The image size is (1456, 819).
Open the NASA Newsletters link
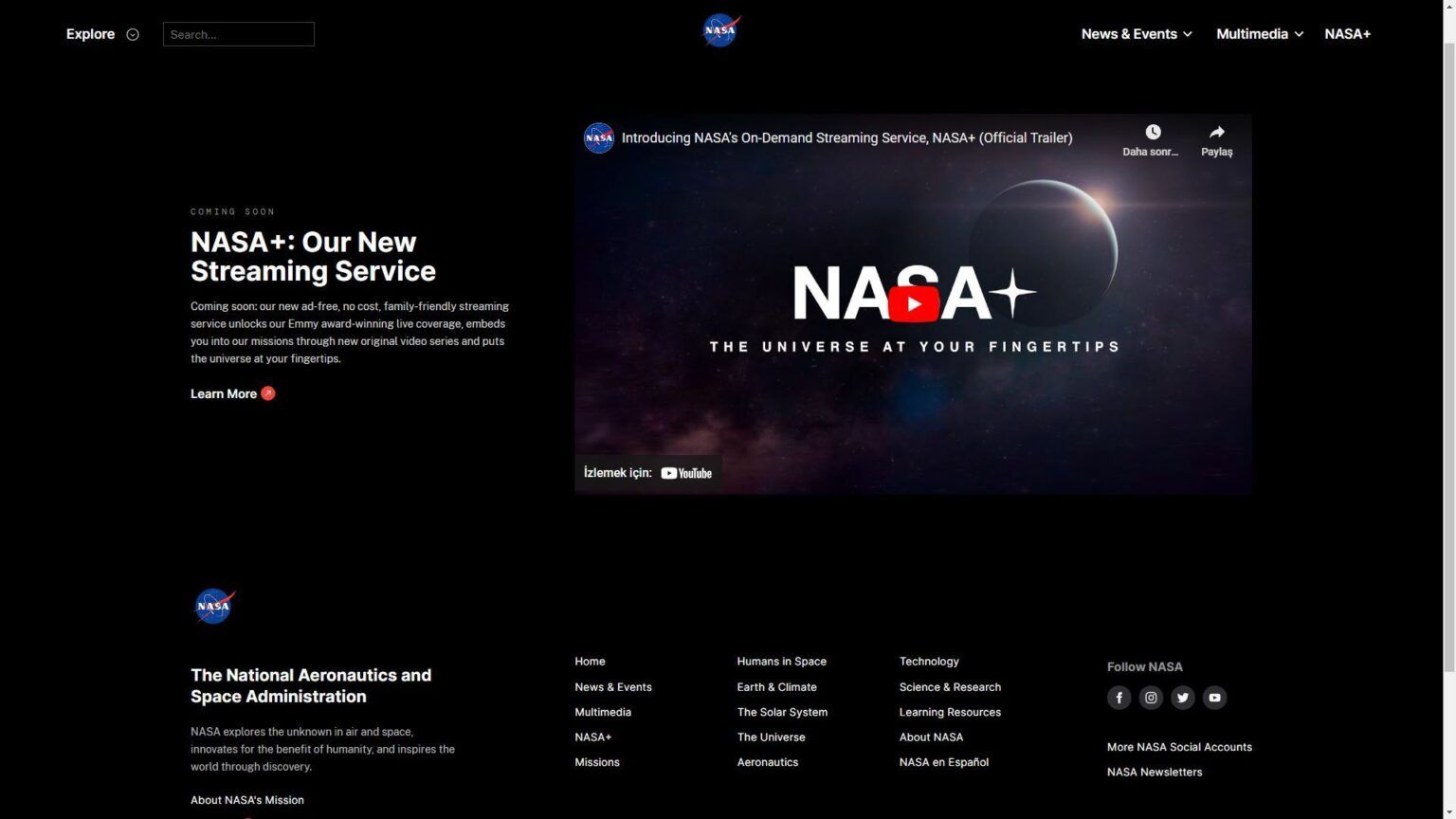1155,772
